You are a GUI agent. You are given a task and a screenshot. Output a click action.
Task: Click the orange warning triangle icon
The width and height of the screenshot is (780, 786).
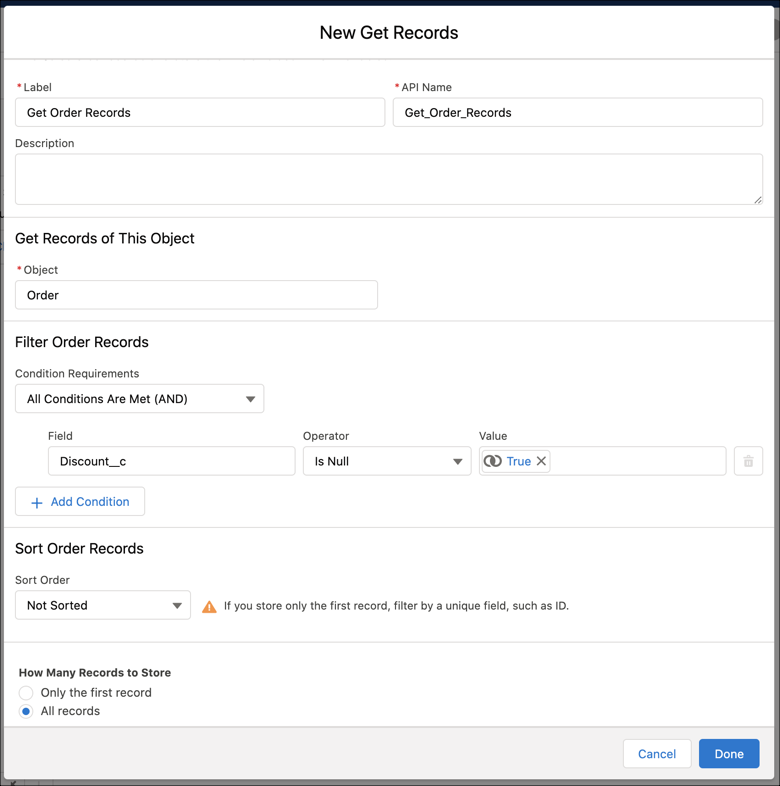[209, 607]
